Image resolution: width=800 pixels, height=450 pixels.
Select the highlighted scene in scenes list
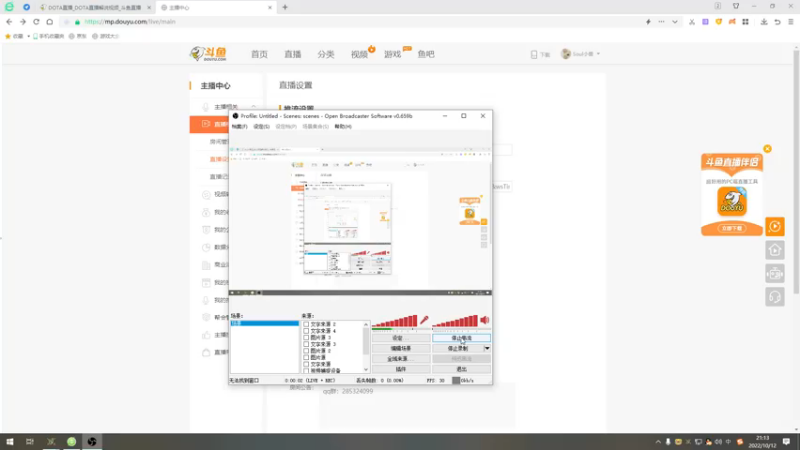click(x=264, y=323)
